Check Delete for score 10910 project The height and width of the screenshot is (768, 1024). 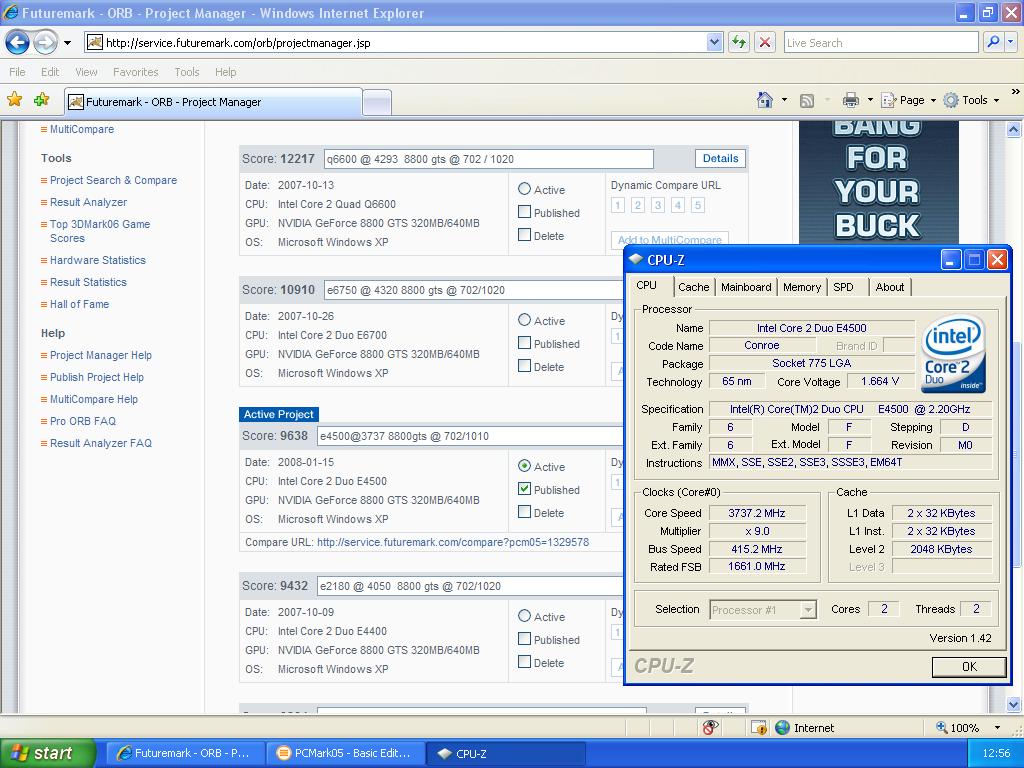[524, 366]
